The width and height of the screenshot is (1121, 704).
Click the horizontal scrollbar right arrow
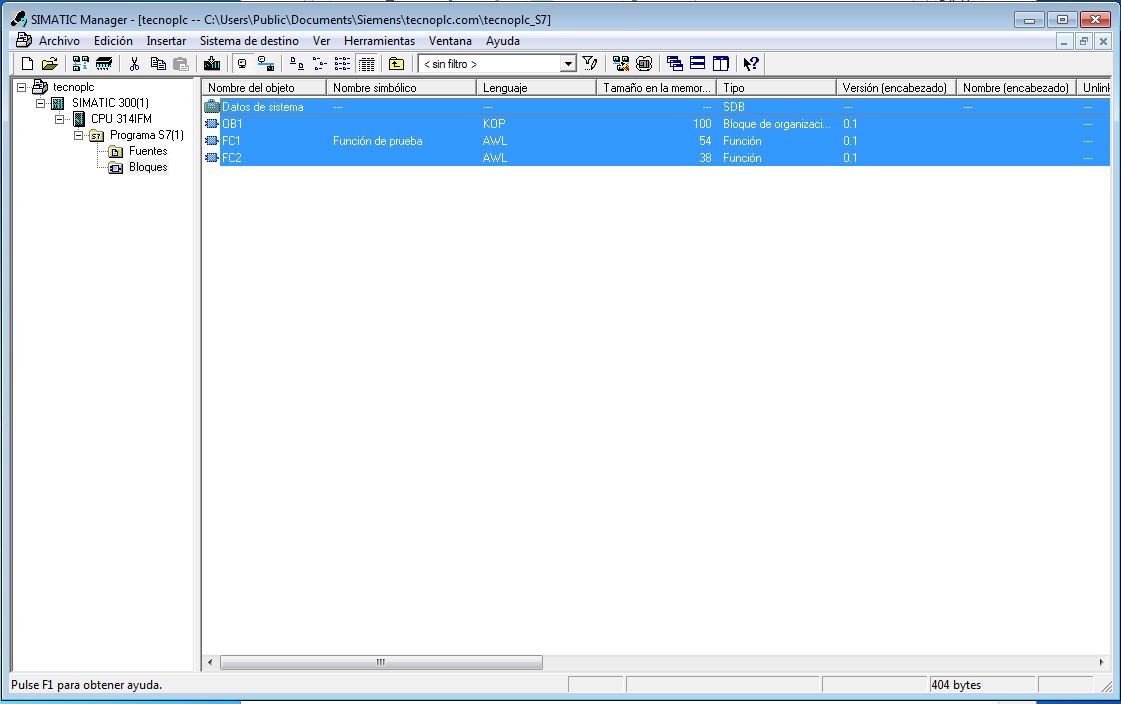1102,663
